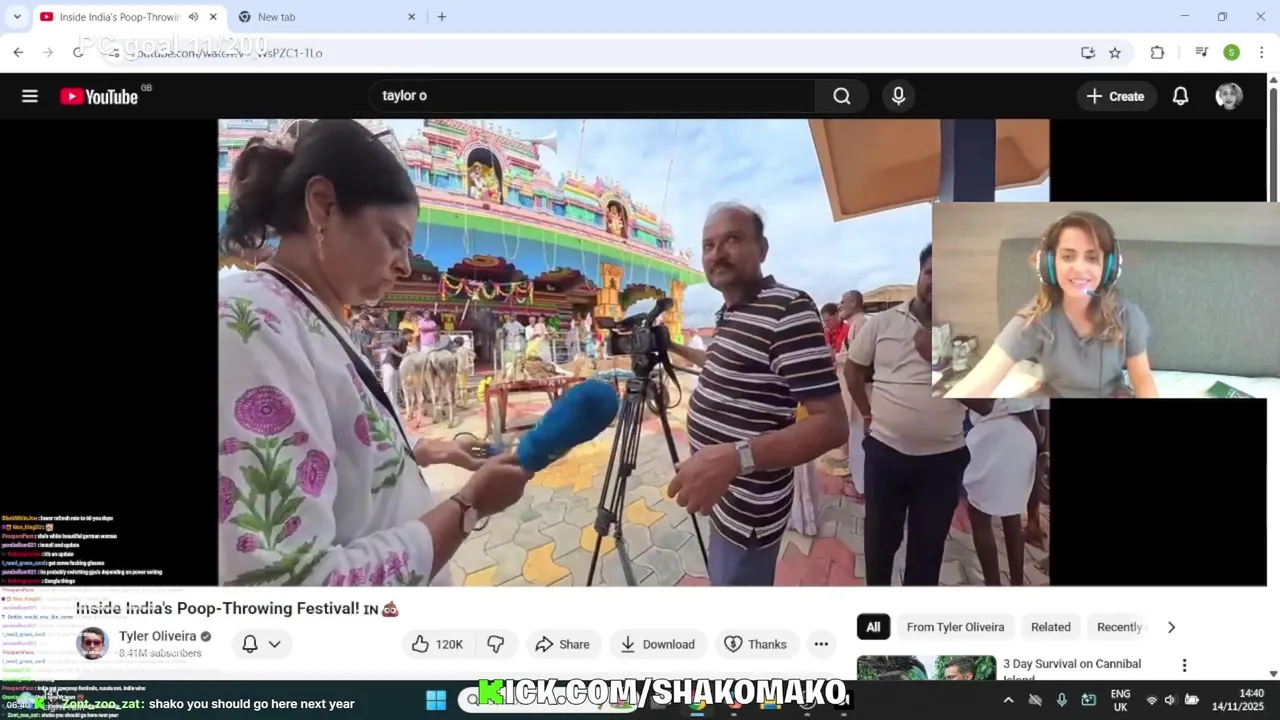Show hidden system tray icons
Image resolution: width=1280 pixels, height=720 pixels.
coord(1008,700)
